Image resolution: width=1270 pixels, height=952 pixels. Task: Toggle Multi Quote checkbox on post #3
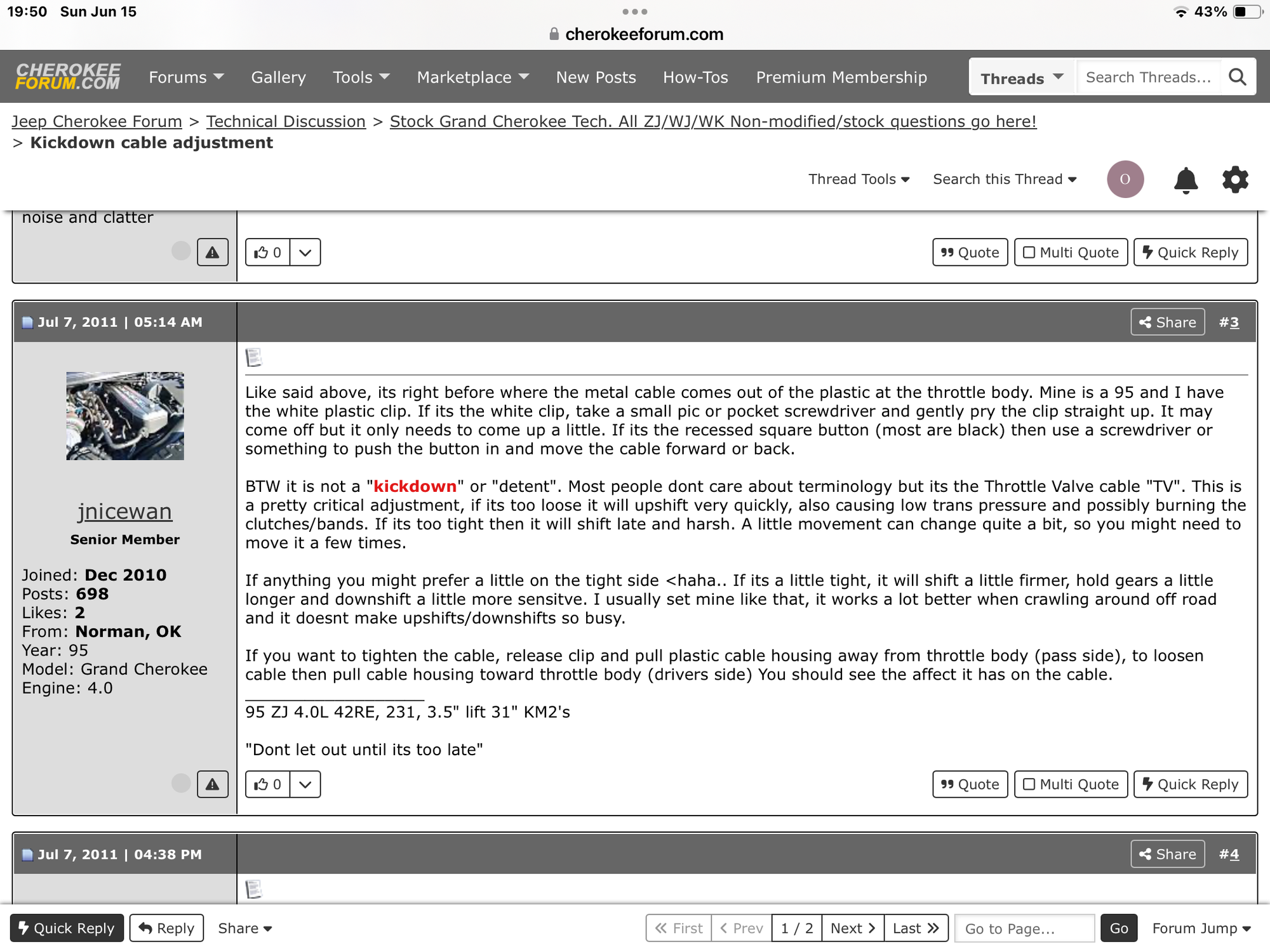(1071, 784)
